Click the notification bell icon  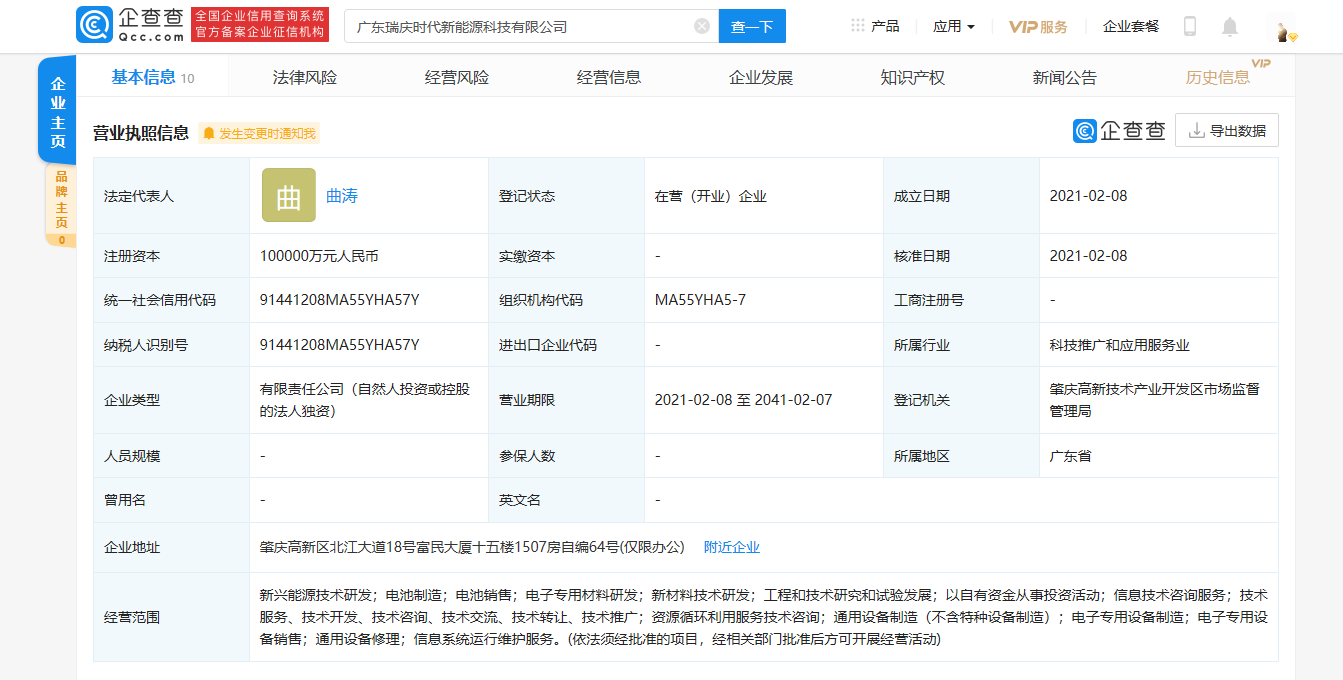tap(1231, 25)
